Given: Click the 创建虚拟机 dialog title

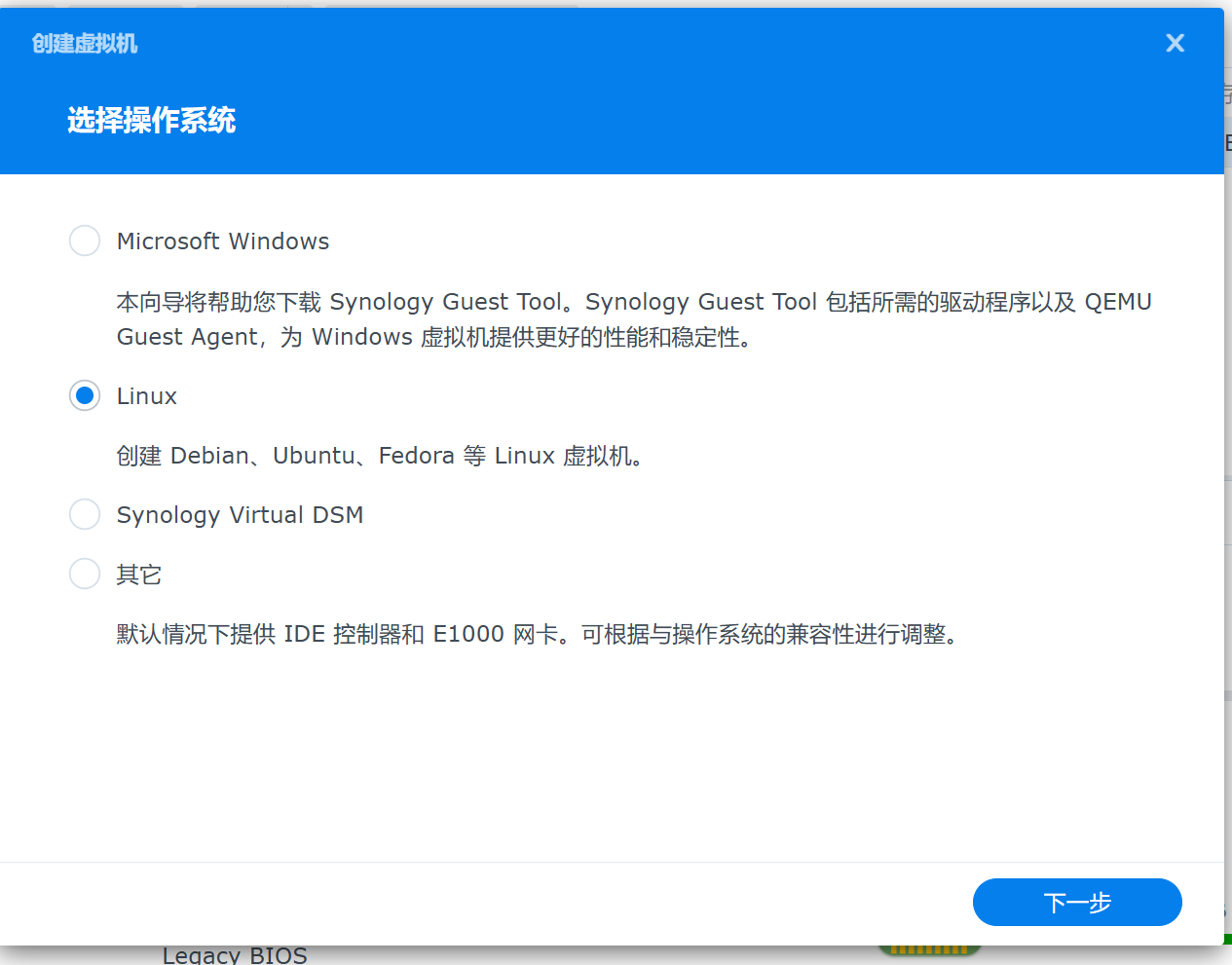Looking at the screenshot, I should [85, 44].
